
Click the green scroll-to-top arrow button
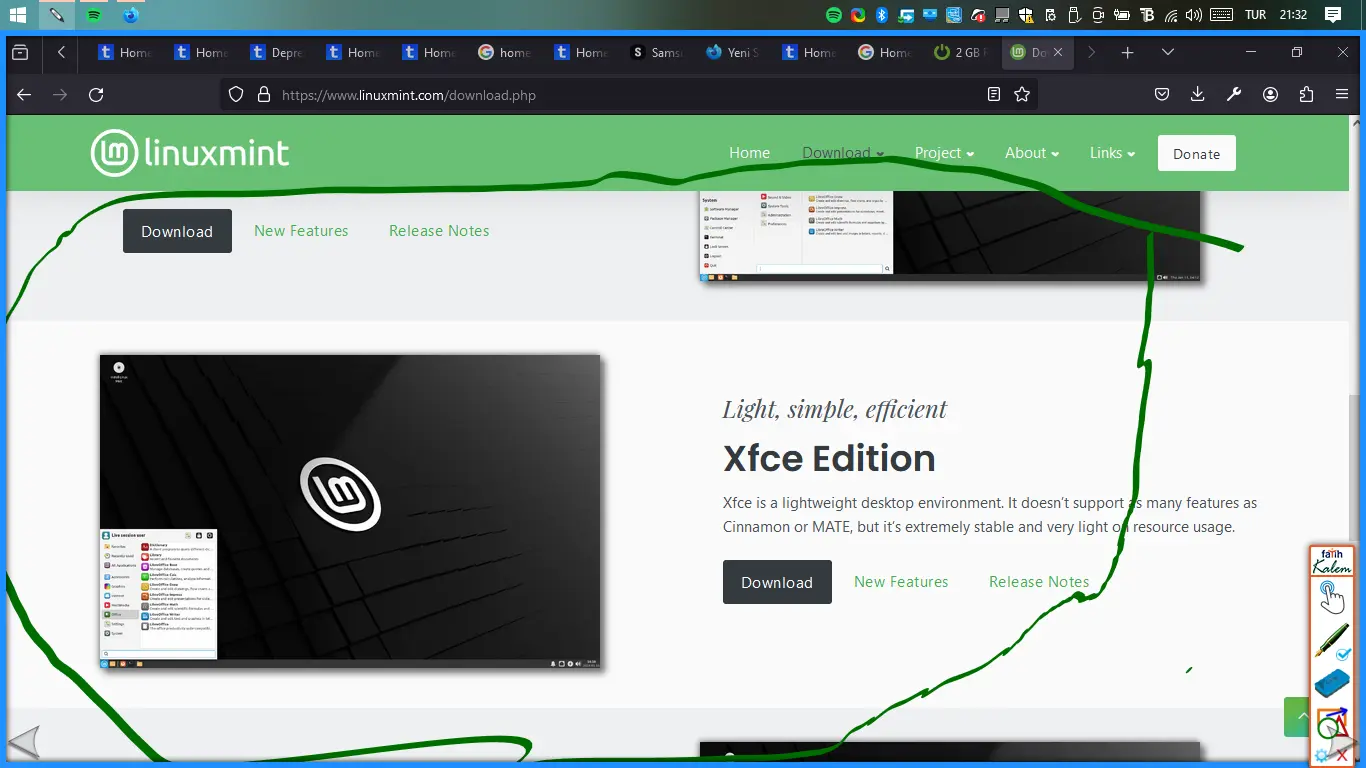1296,717
